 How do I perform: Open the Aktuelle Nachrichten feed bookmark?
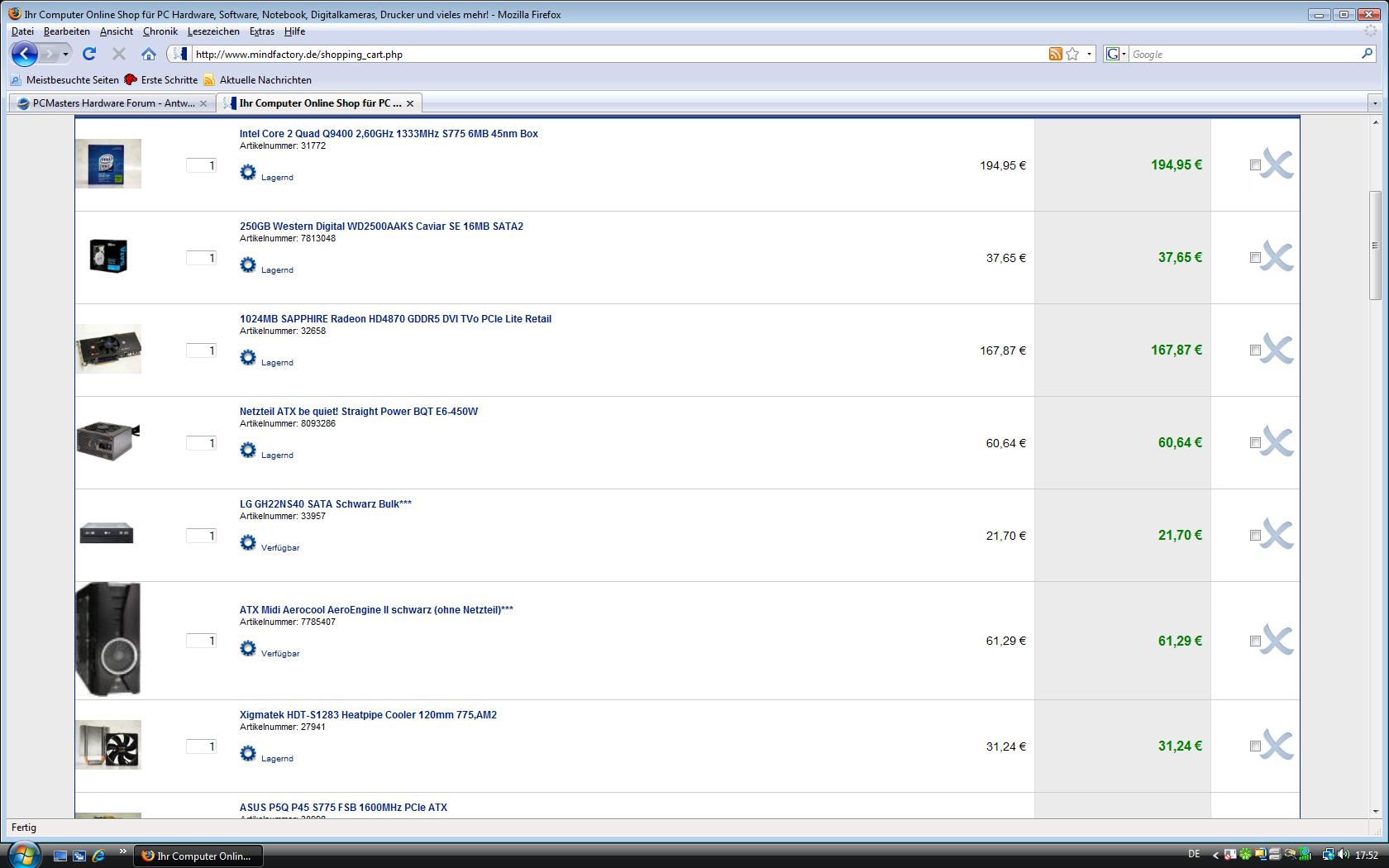click(258, 80)
